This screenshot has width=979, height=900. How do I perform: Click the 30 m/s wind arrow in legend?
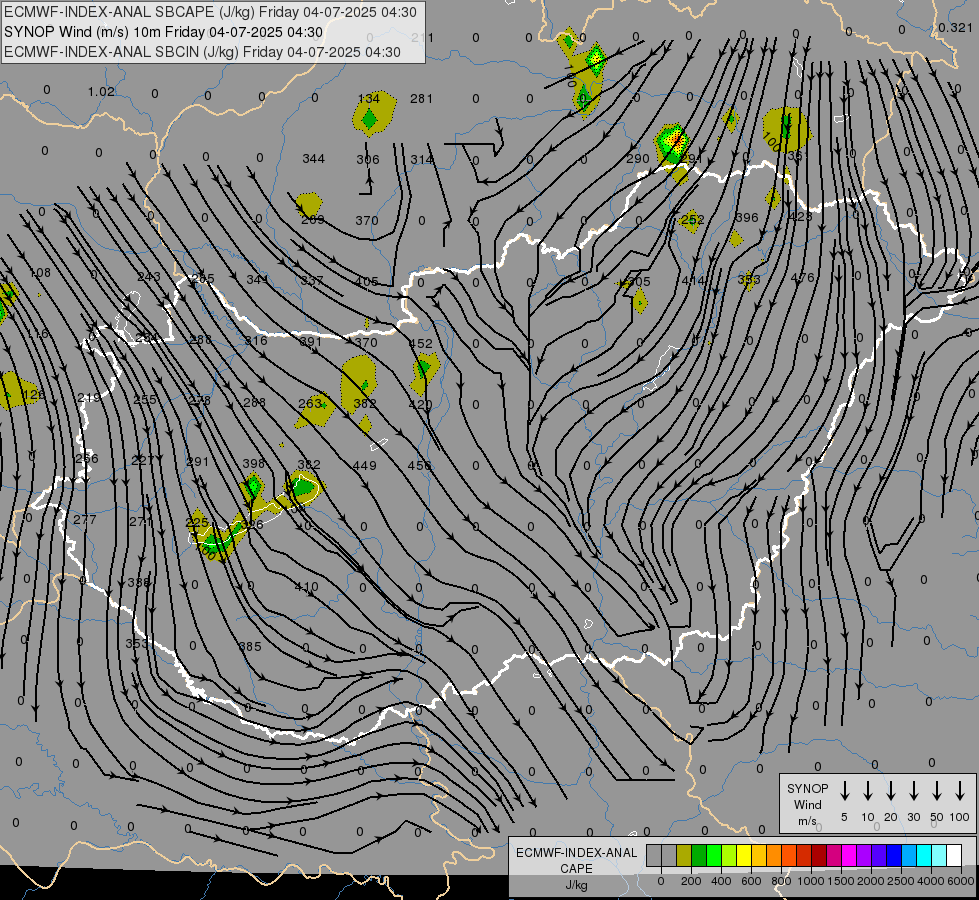point(913,791)
